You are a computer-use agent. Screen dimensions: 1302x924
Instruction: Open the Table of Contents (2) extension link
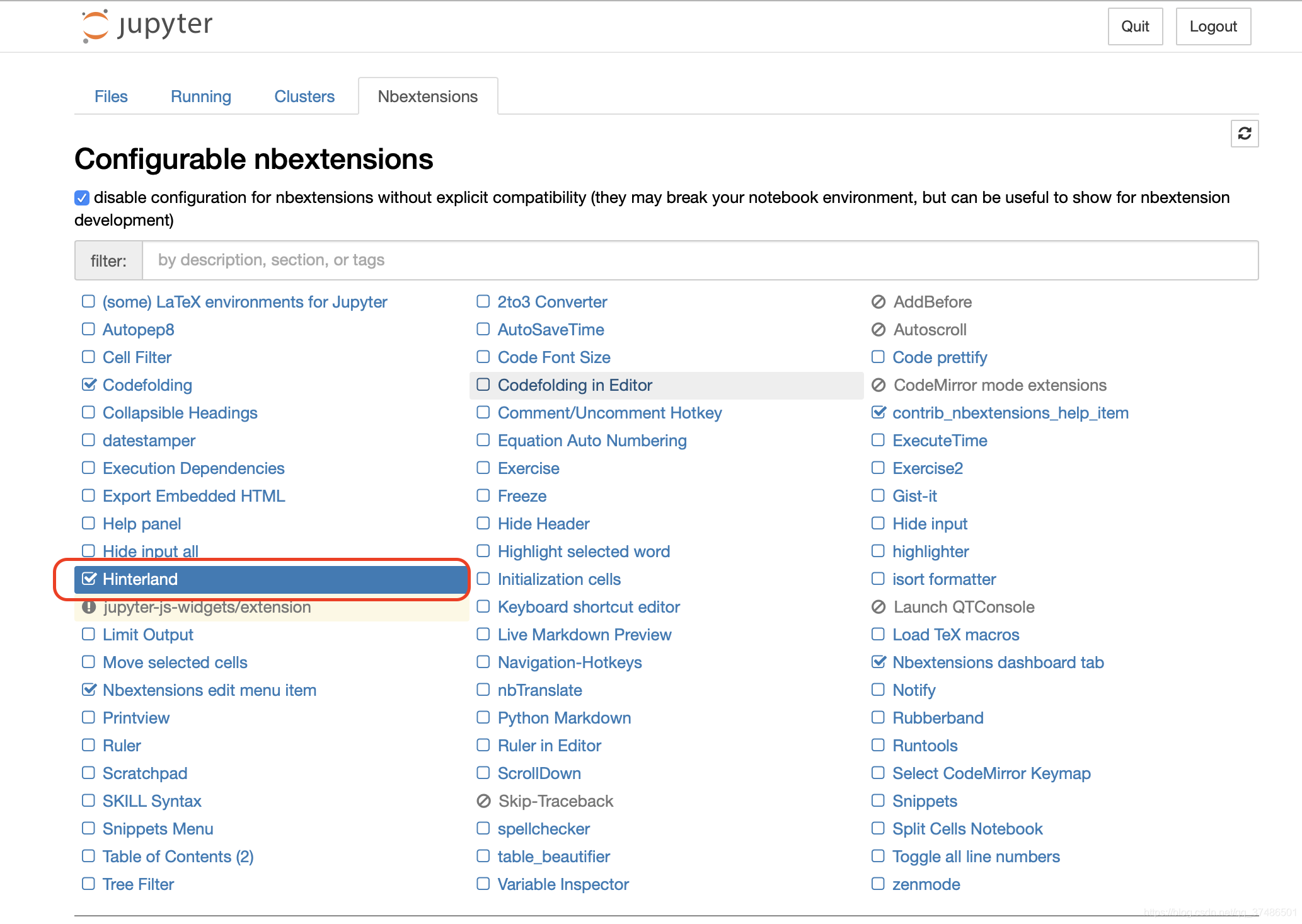click(178, 857)
